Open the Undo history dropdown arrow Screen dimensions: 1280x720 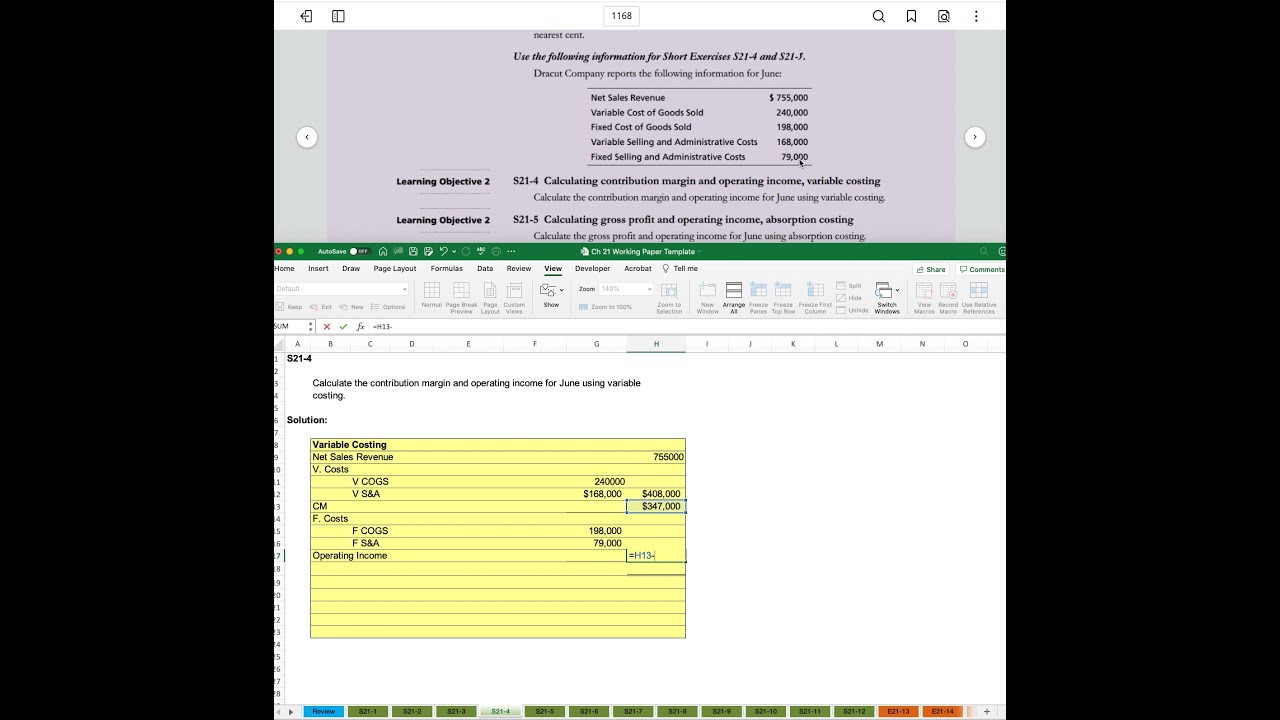[x=452, y=251]
